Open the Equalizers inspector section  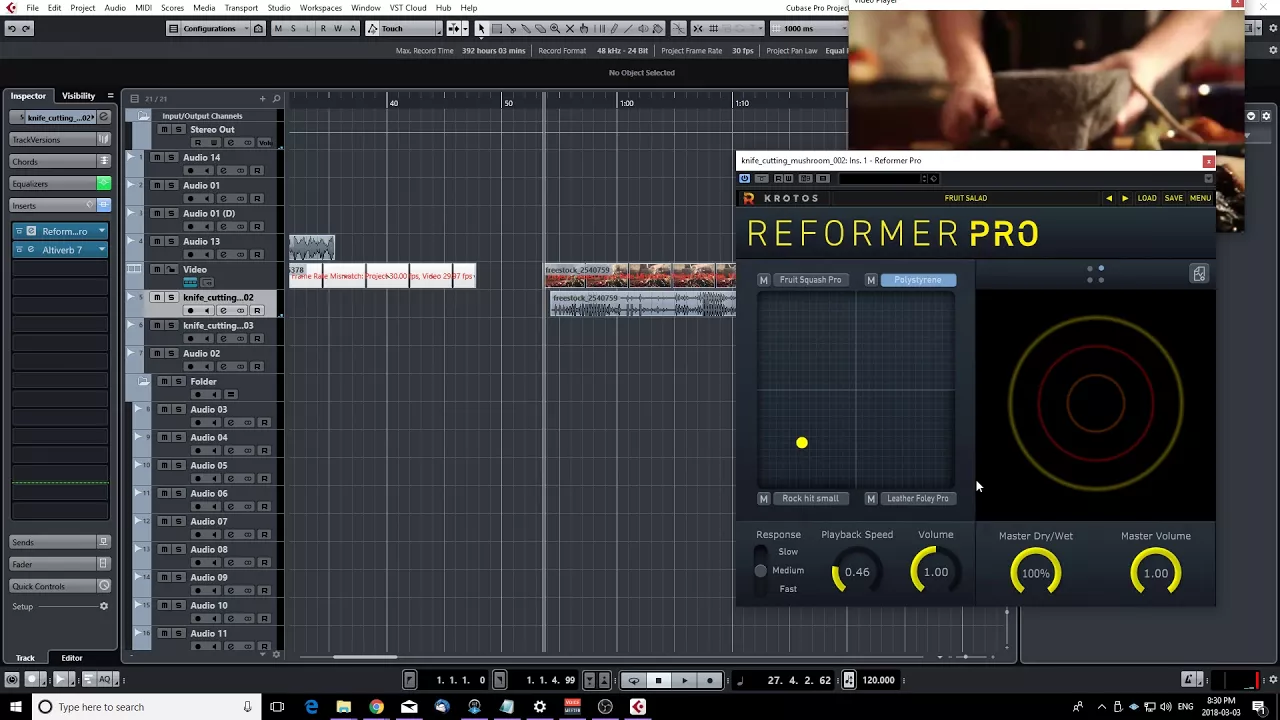click(x=59, y=184)
